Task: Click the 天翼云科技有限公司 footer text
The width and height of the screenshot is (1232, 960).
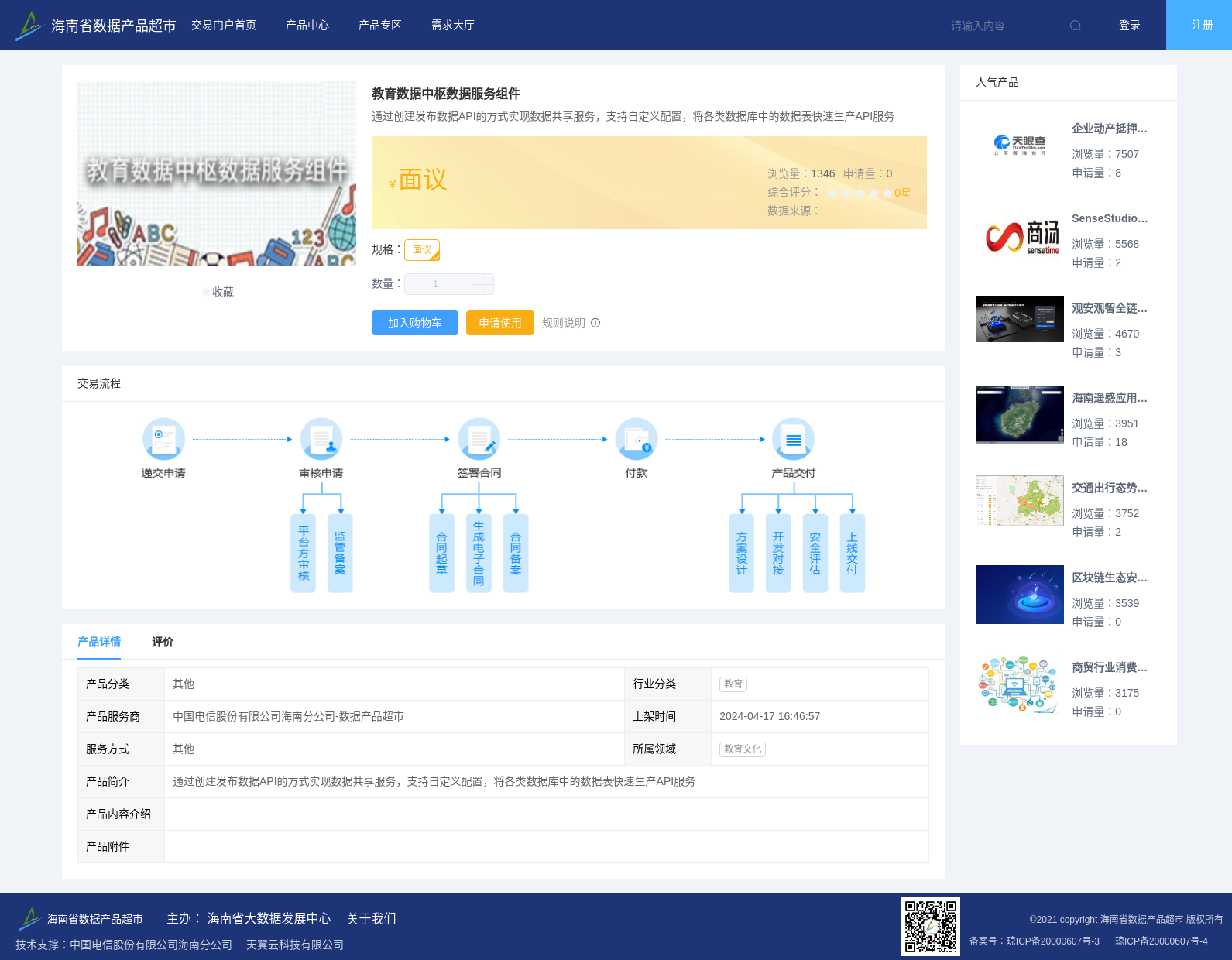Action: pos(295,945)
